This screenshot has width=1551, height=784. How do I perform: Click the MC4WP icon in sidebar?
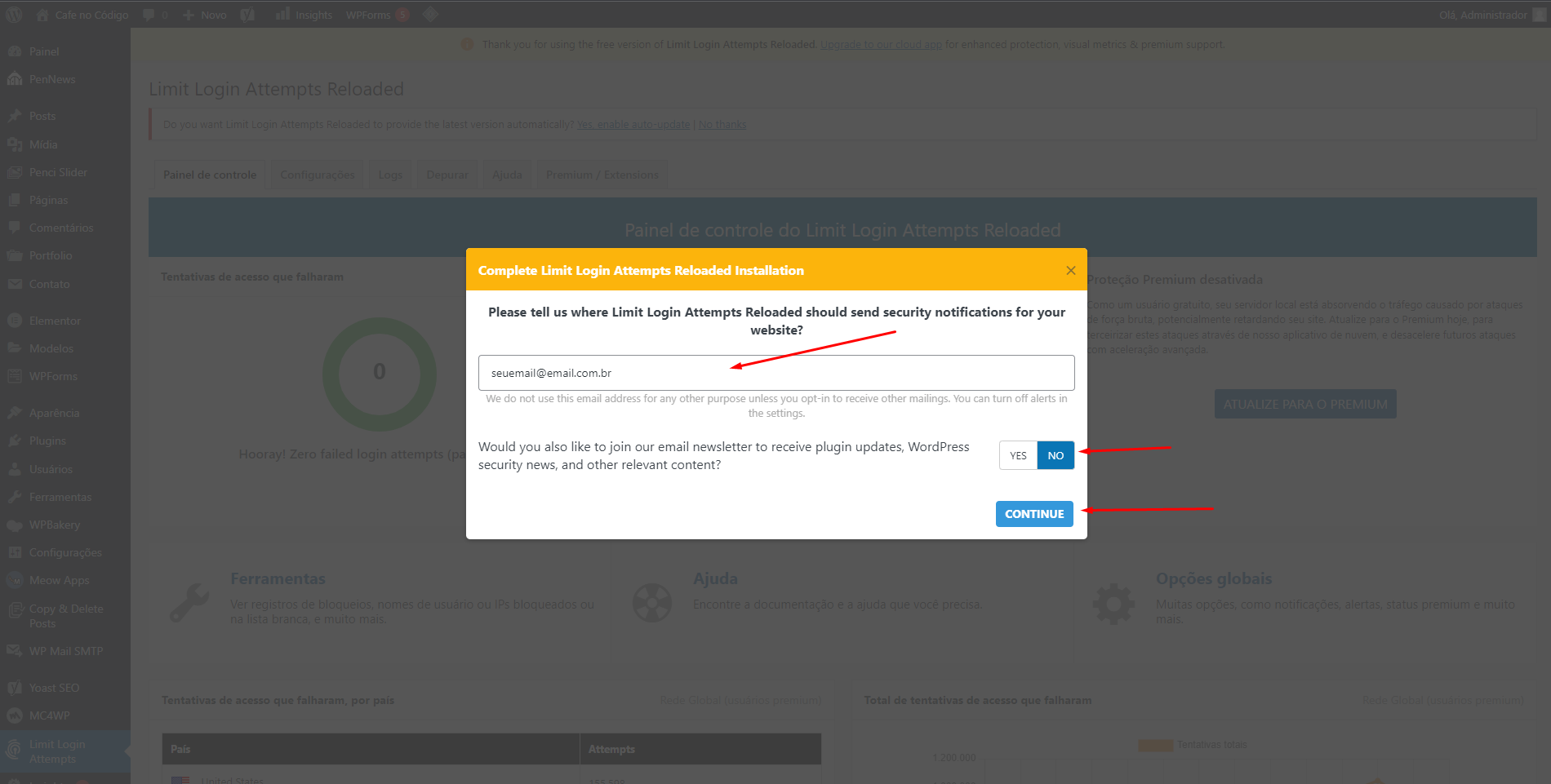(15, 715)
